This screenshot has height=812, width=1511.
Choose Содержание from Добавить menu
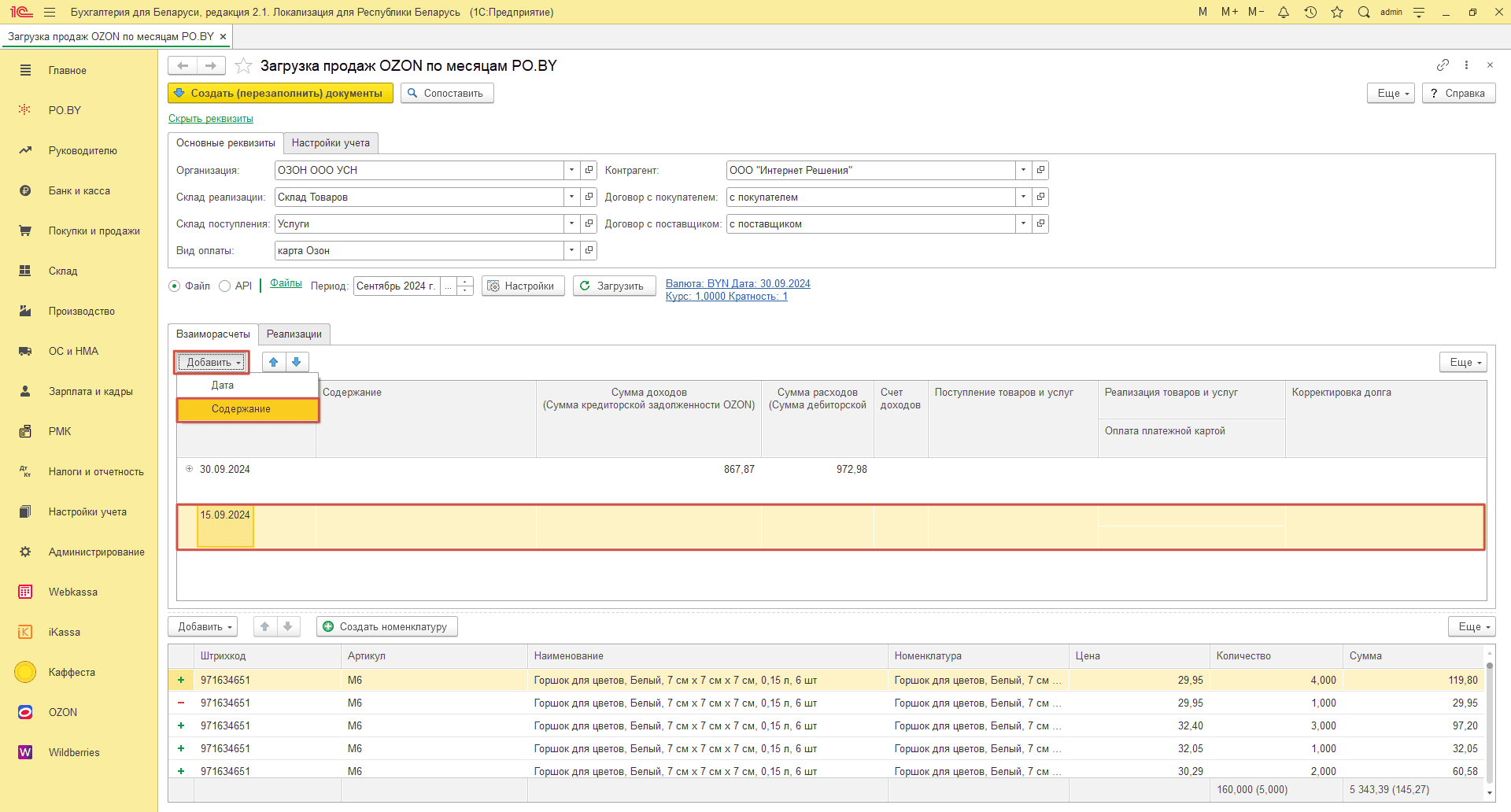pos(247,409)
